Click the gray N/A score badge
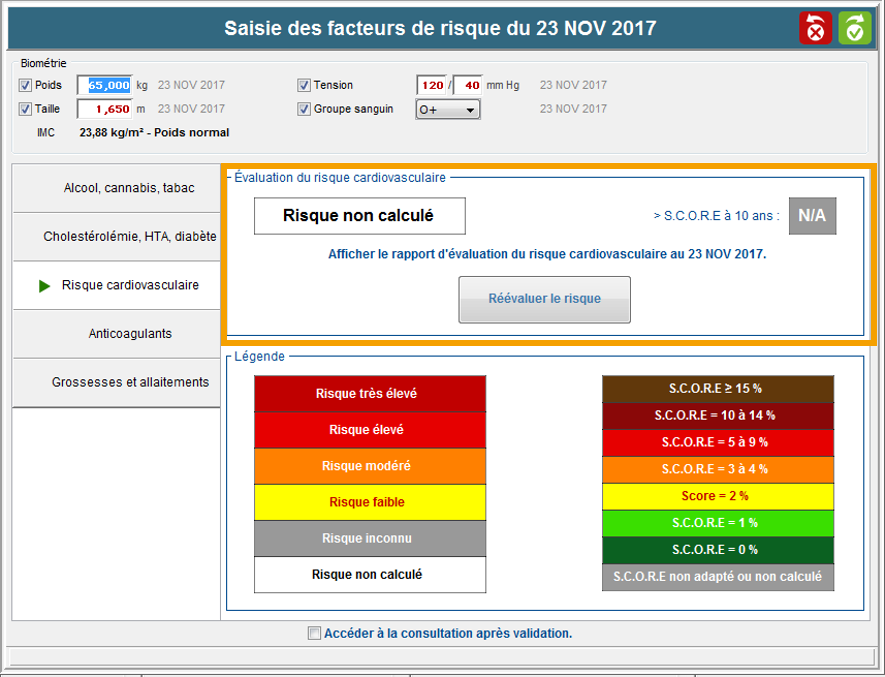This screenshot has height=677, width=885. pyautogui.click(x=812, y=215)
